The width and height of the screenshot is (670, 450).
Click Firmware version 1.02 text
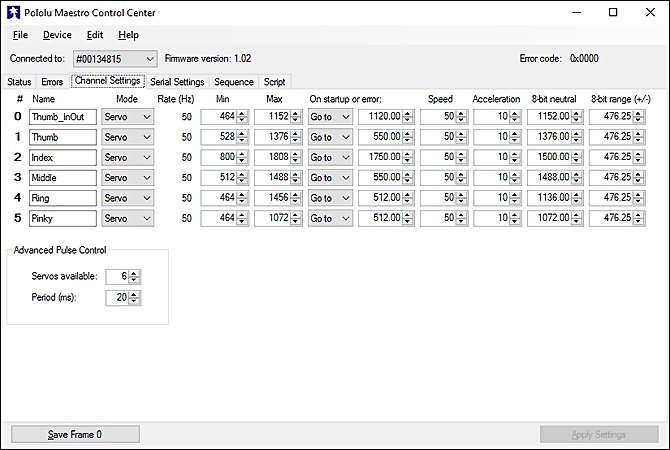[208, 59]
